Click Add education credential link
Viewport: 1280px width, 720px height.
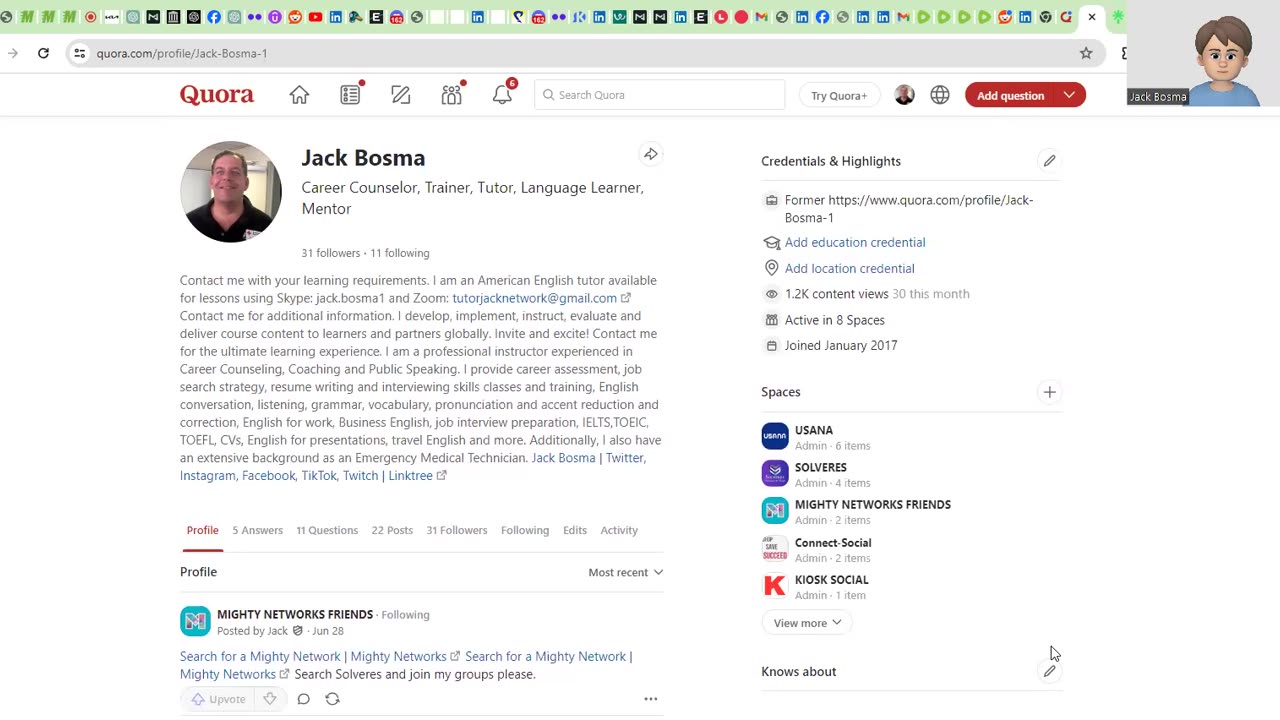tap(855, 242)
